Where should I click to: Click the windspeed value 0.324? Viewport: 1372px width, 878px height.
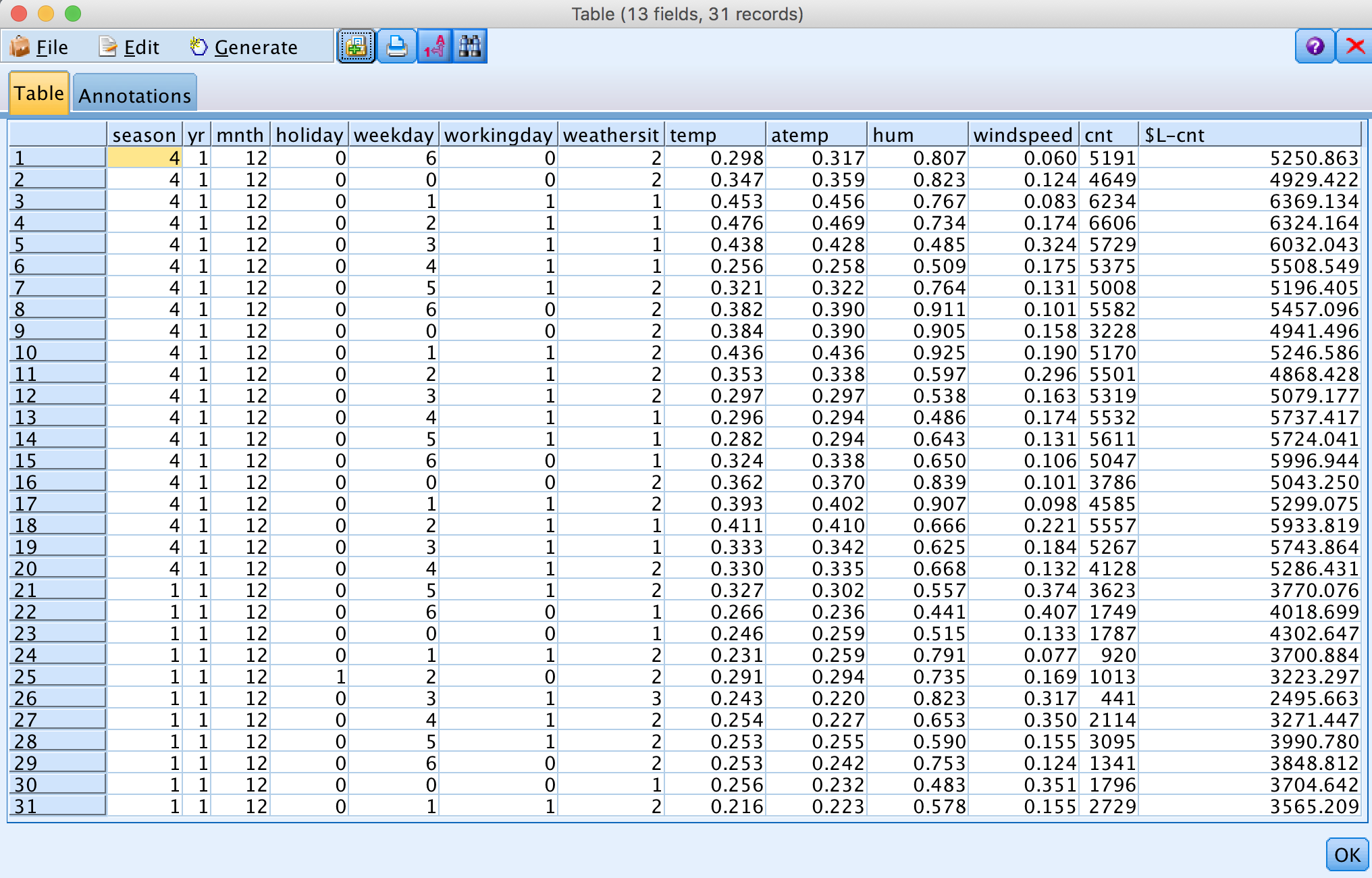(x=1050, y=244)
